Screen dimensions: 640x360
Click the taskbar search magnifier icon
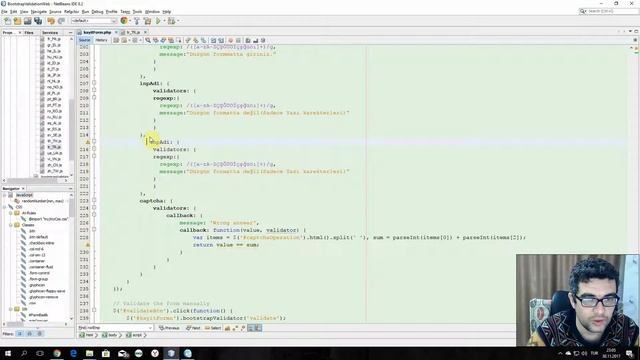click(24, 353)
